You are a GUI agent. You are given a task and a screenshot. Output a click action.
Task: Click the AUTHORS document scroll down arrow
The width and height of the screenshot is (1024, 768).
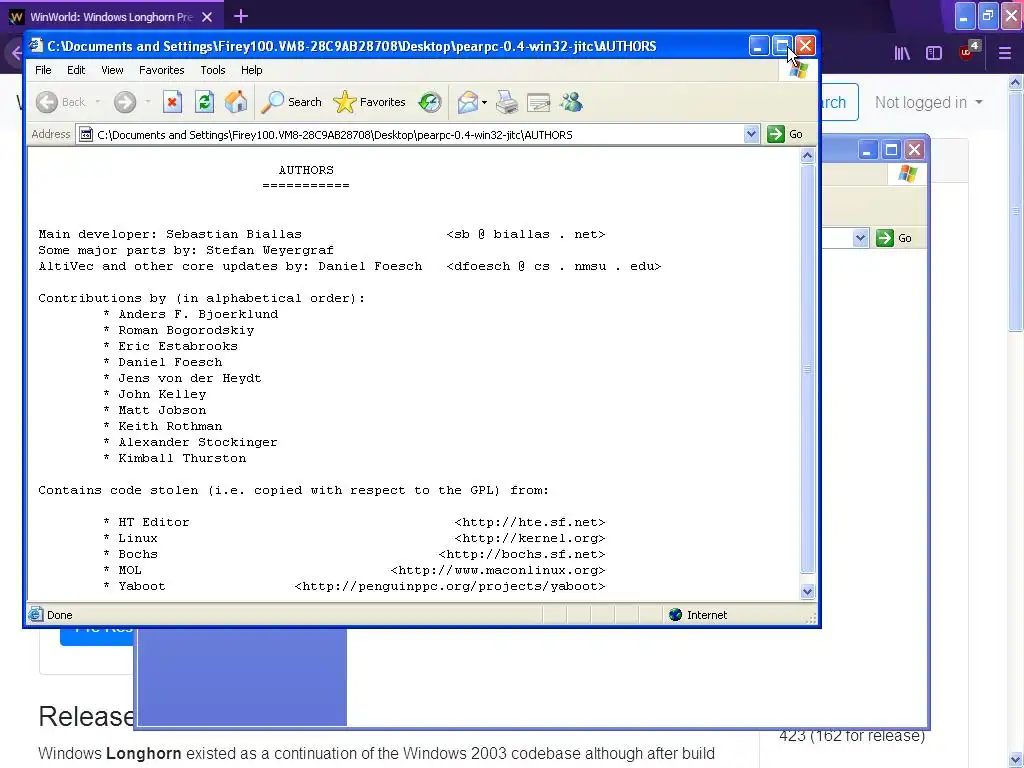tap(807, 592)
